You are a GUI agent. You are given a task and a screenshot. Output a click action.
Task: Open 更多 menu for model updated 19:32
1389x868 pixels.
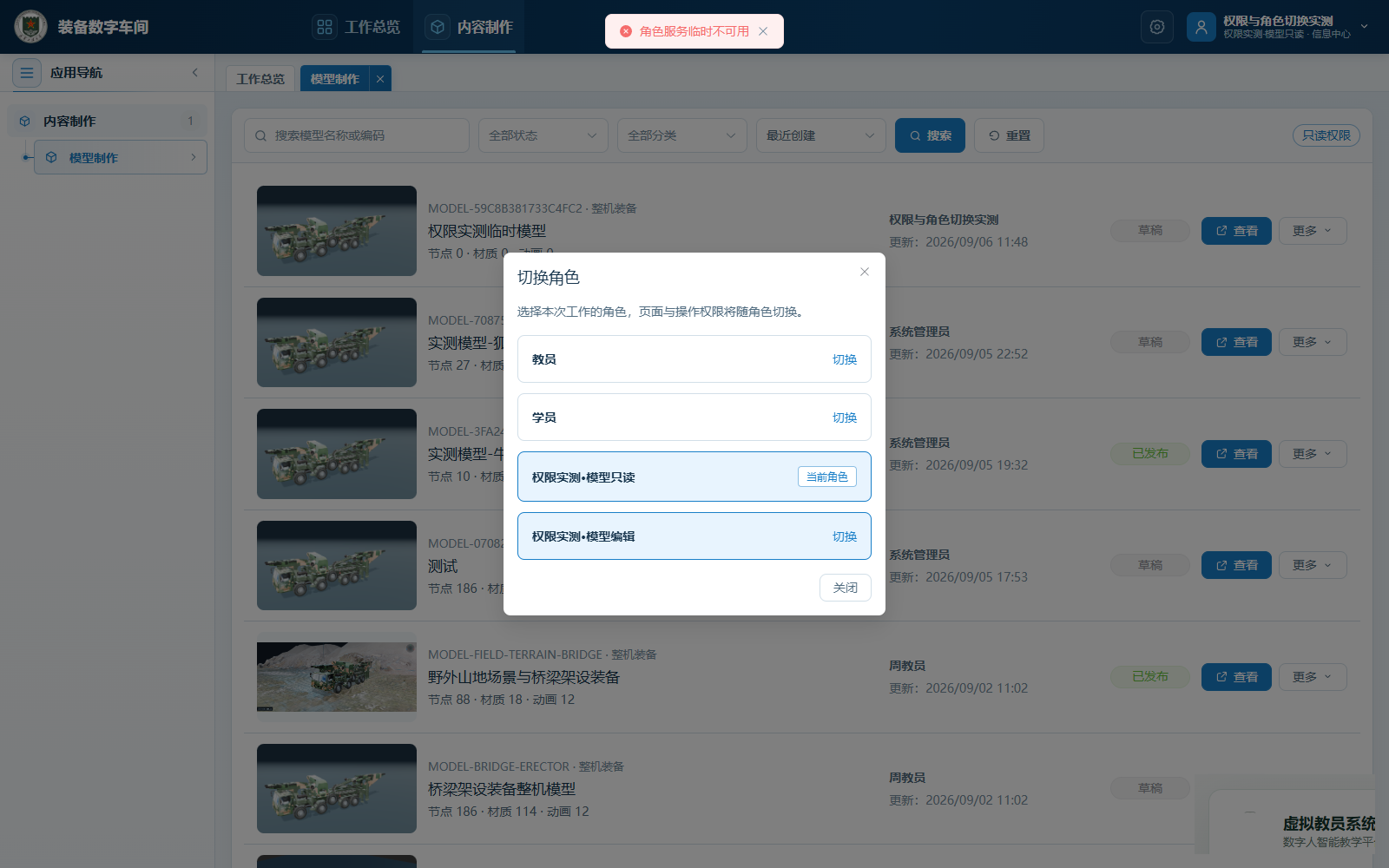1313,454
